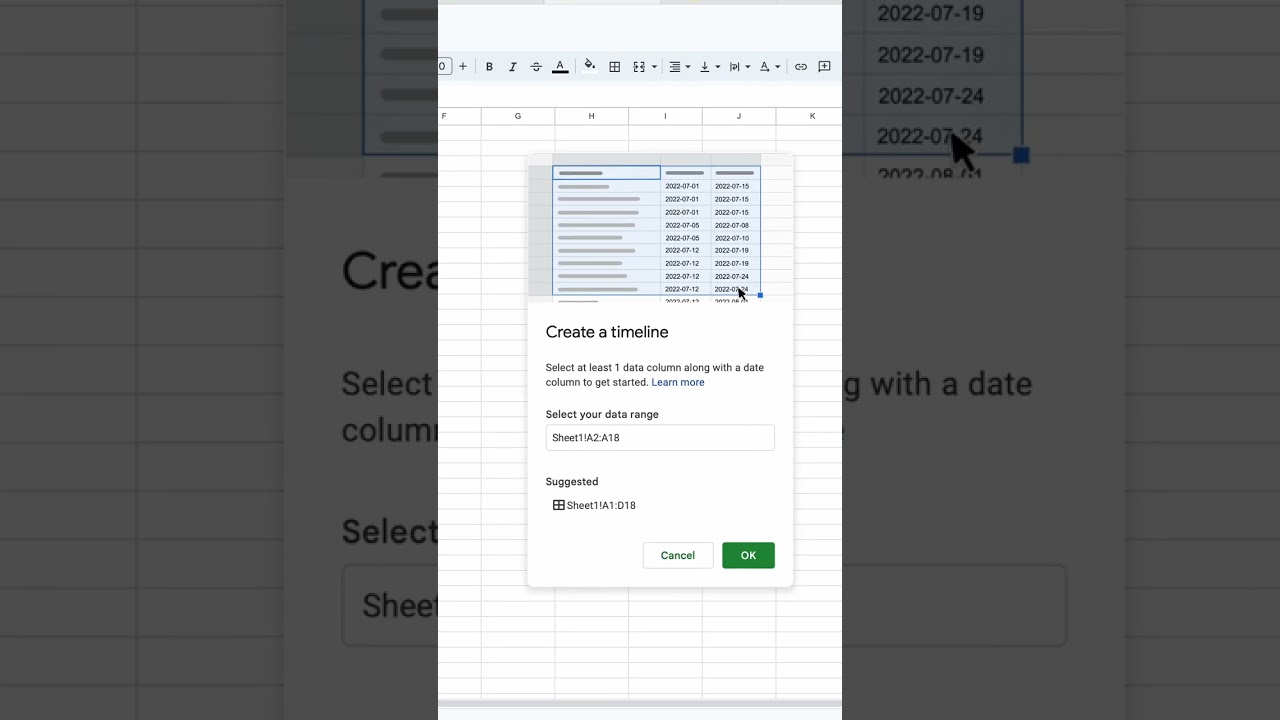Select column G header
1280x720 pixels.
(x=518, y=116)
